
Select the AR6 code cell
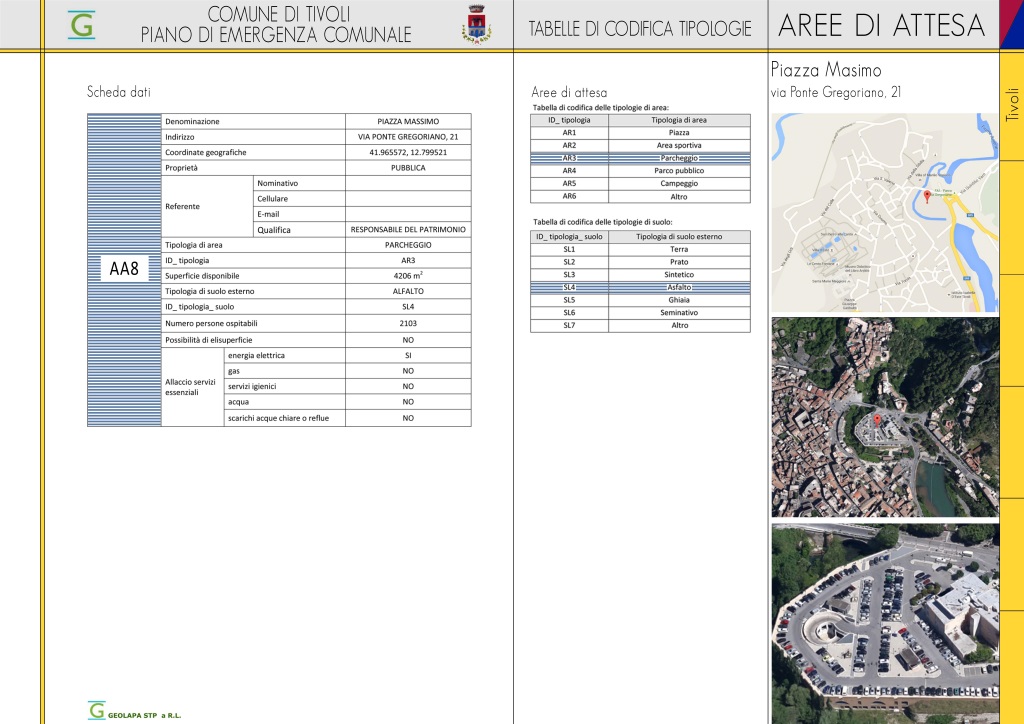pyautogui.click(x=569, y=196)
